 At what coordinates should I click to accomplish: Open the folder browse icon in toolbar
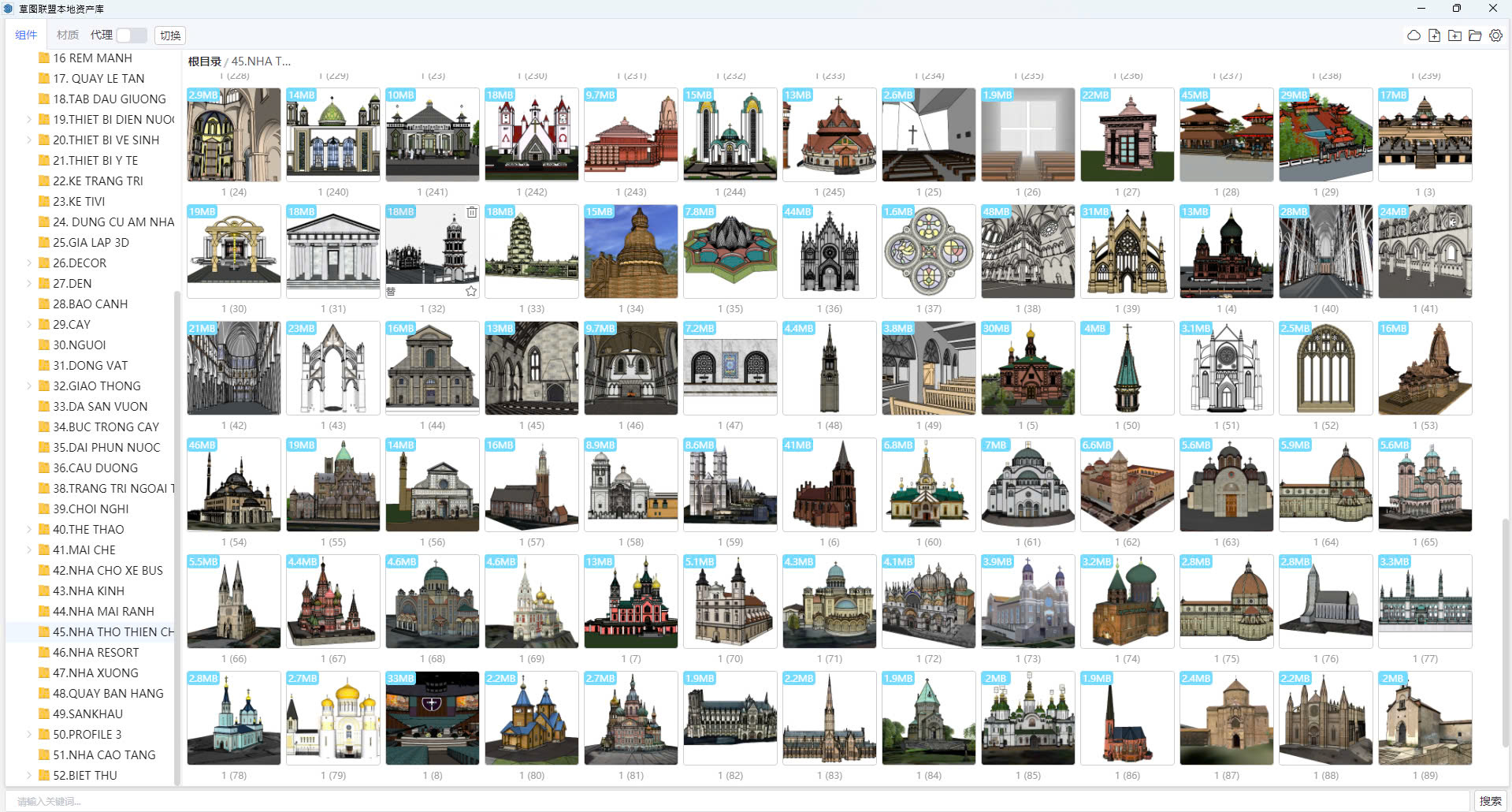click(x=1475, y=35)
